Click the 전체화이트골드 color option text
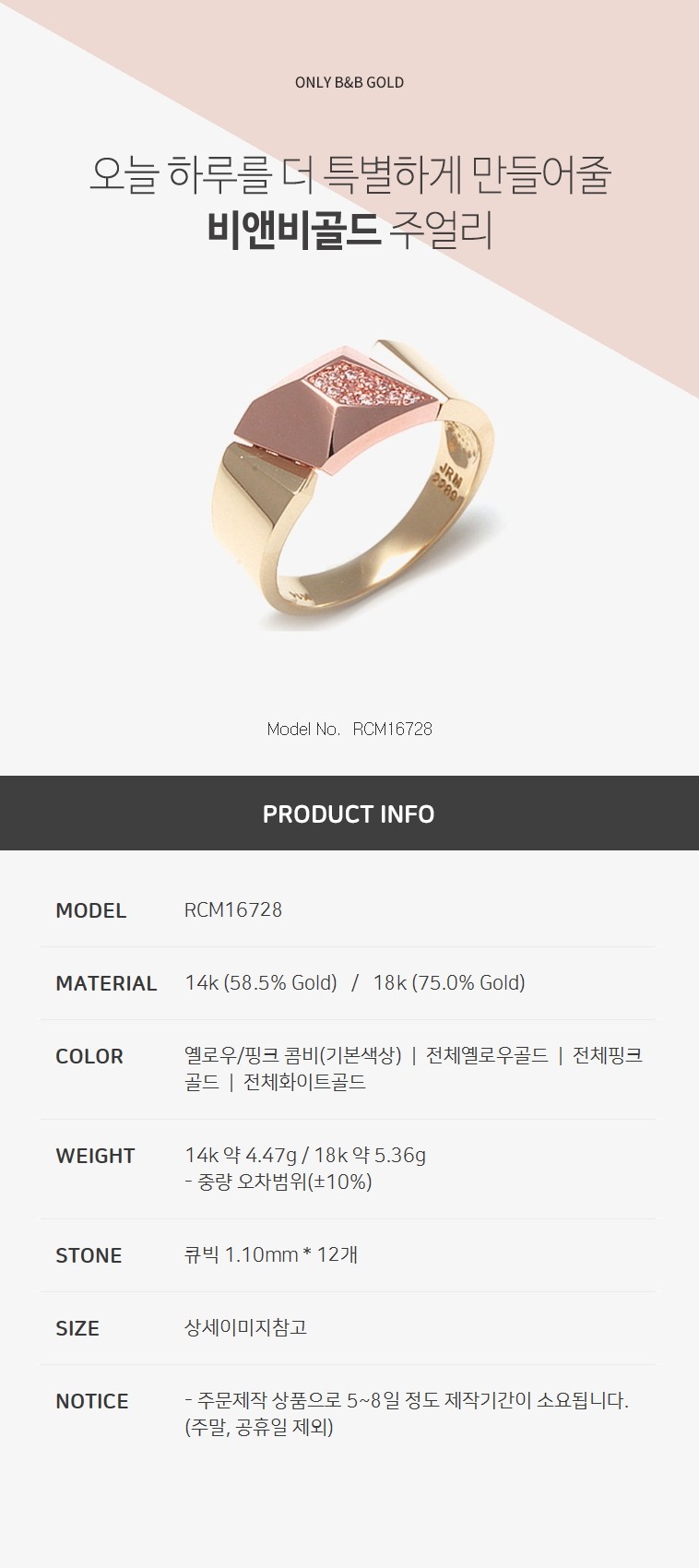The height and width of the screenshot is (1568, 699). pos(304,1082)
